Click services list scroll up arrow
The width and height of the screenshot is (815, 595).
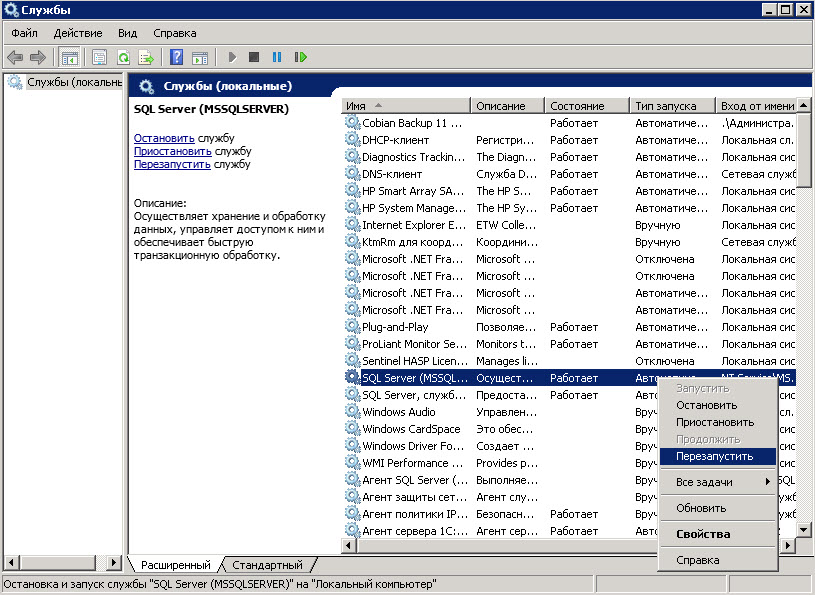click(x=804, y=105)
